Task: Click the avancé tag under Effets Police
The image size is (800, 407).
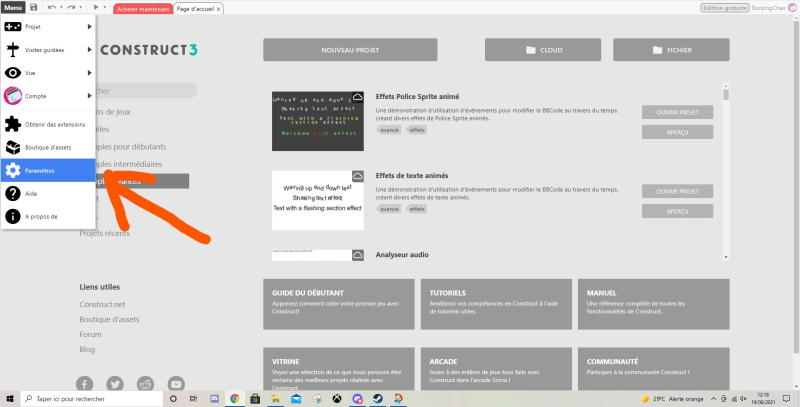Action: click(389, 130)
